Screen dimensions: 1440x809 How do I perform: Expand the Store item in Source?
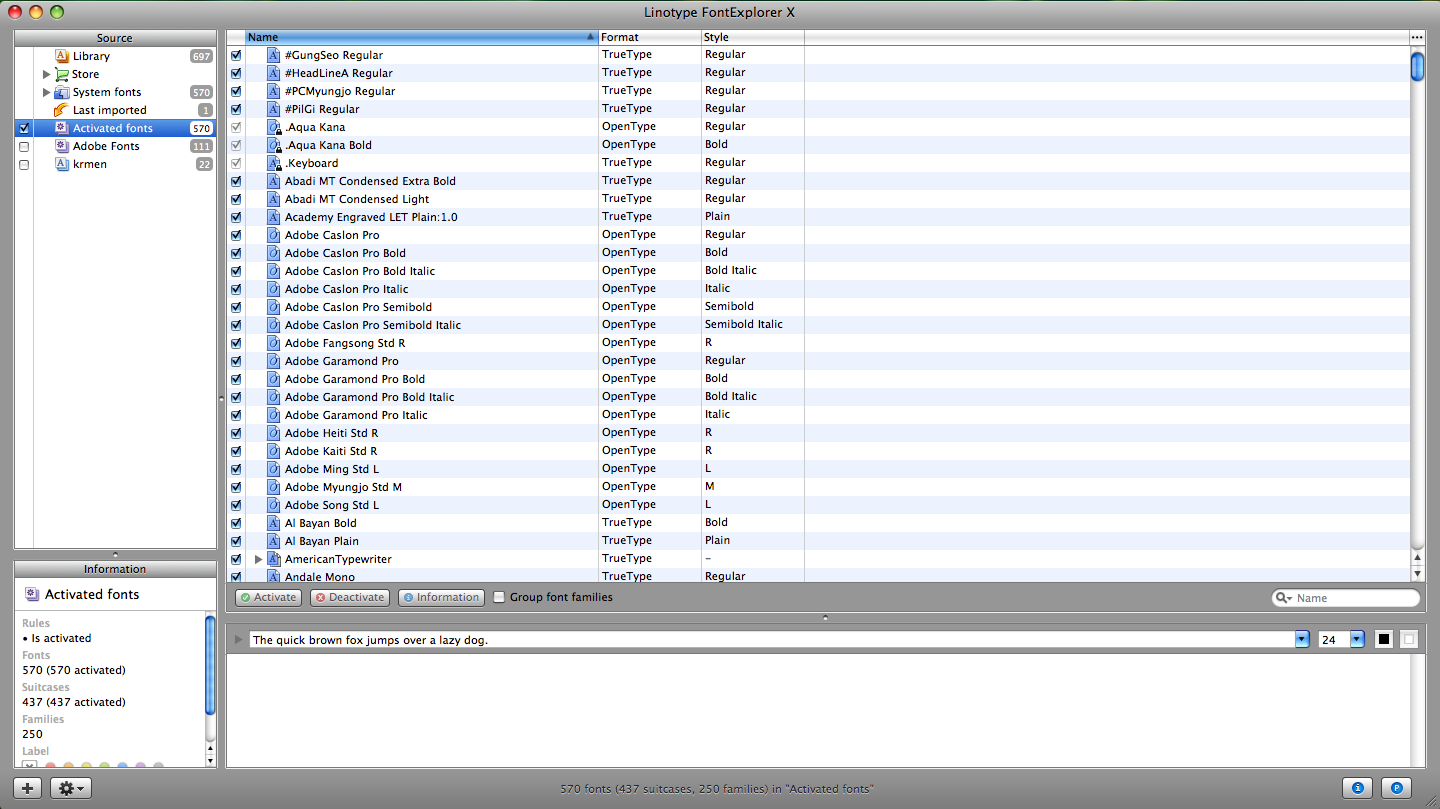tap(46, 74)
